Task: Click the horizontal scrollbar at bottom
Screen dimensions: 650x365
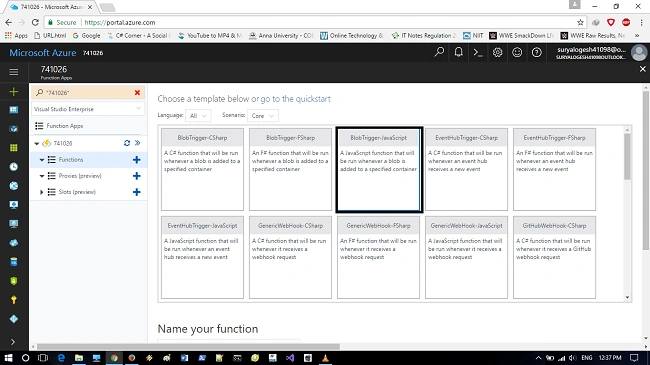Action: point(188,347)
